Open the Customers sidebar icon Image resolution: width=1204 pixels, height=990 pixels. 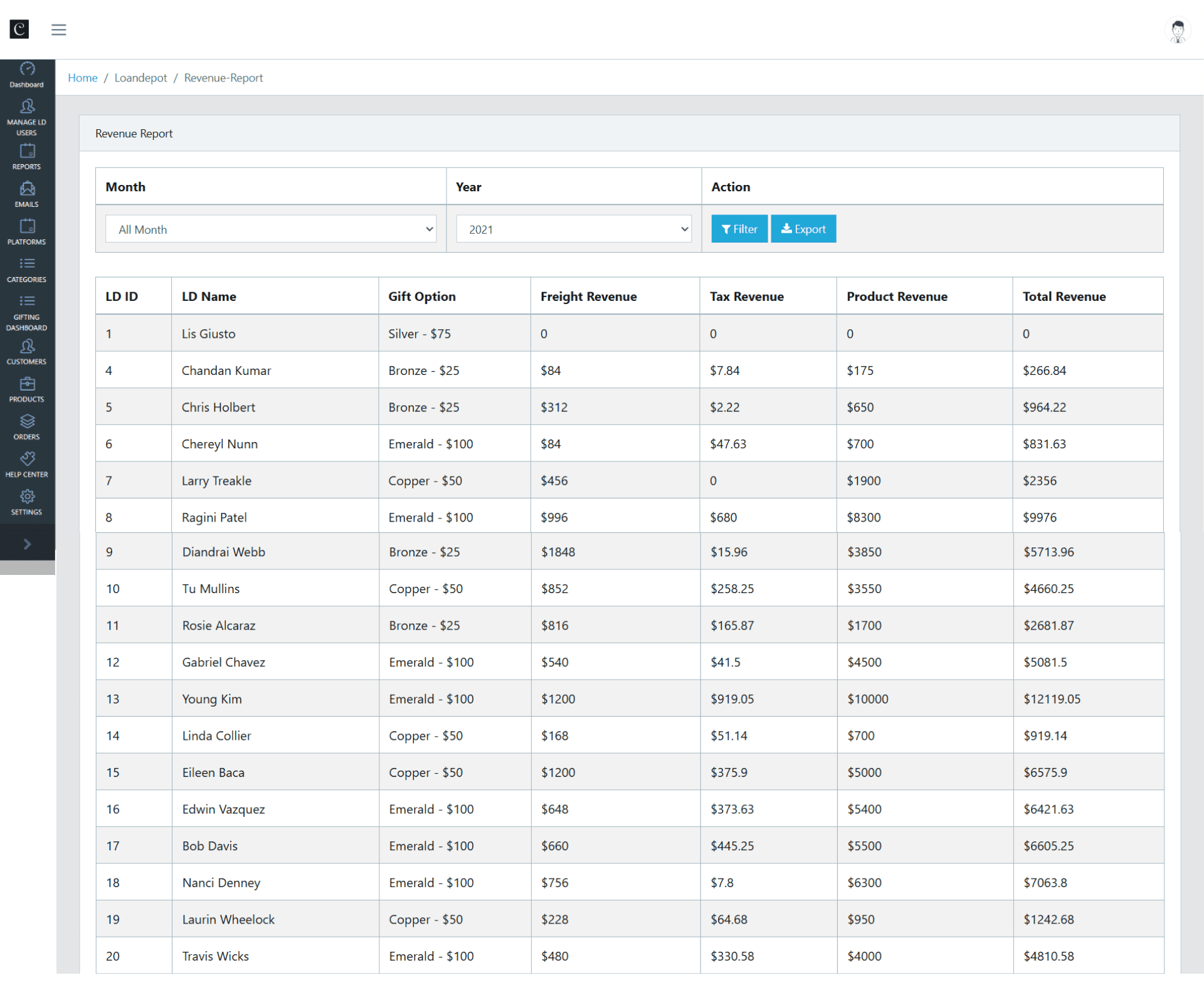[27, 352]
